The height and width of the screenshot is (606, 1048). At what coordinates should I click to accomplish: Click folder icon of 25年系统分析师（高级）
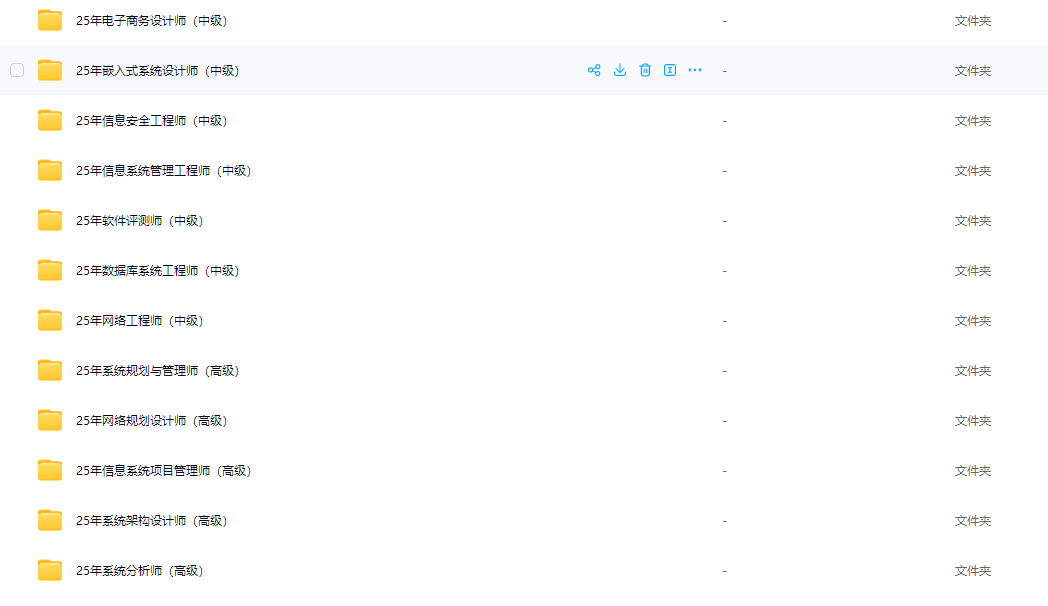50,570
